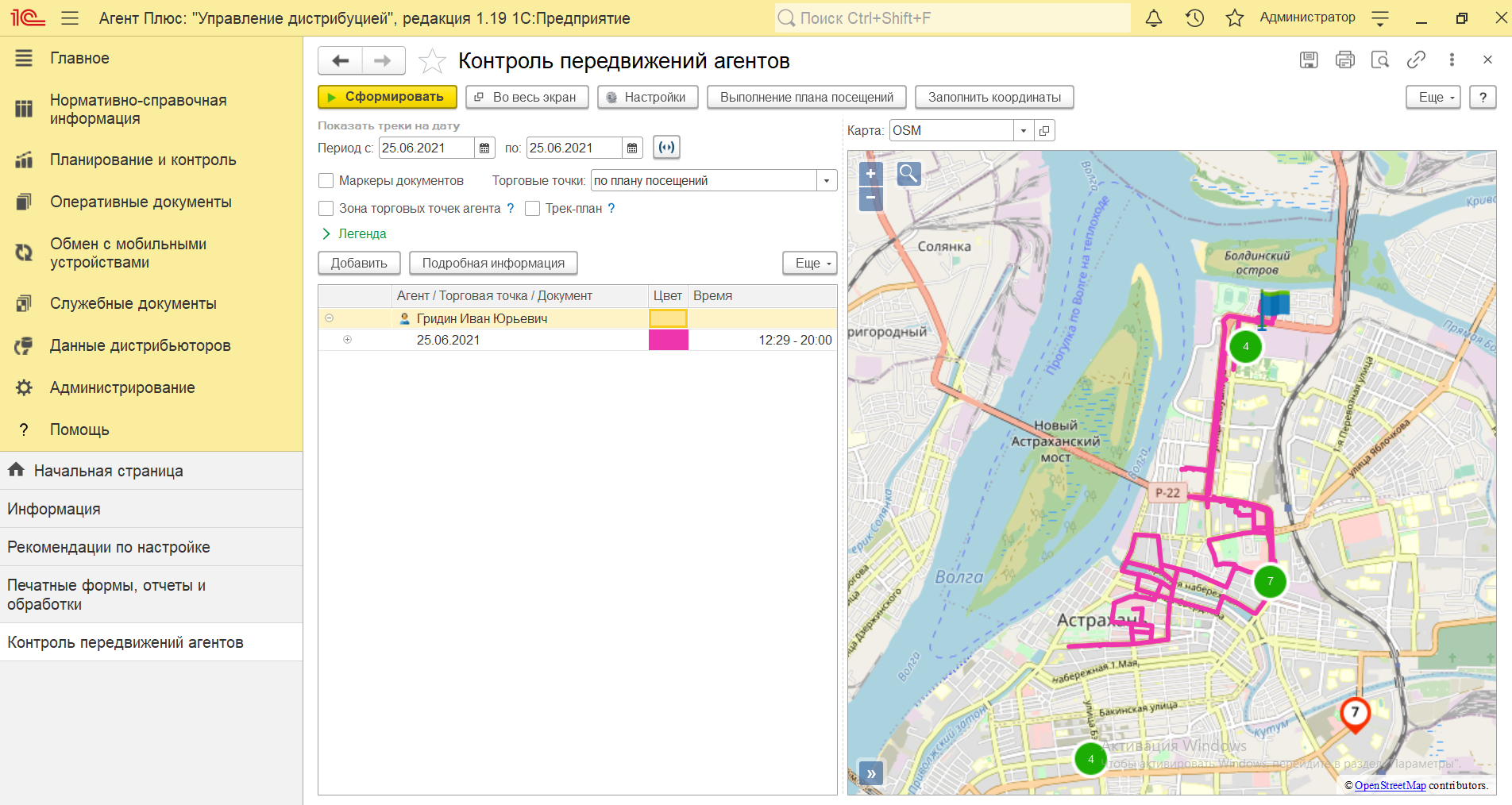Open the Главное section
This screenshot has height=805, width=1512.
(151, 58)
